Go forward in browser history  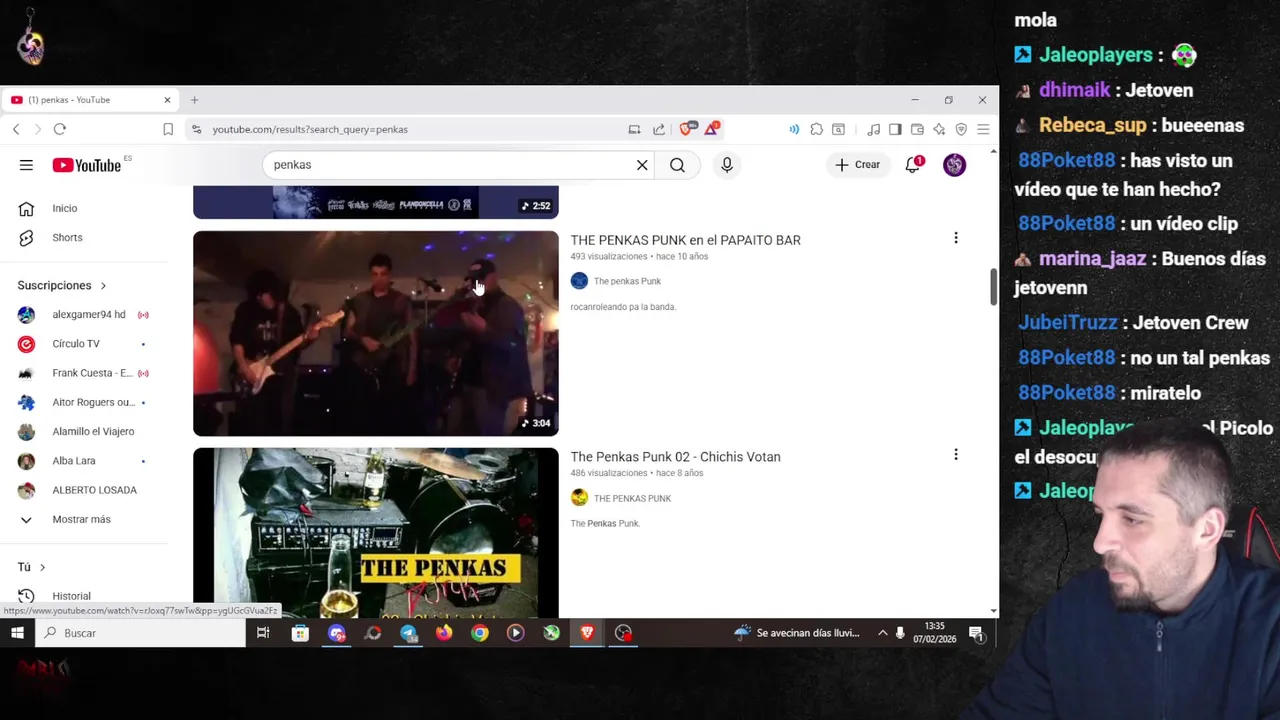[x=37, y=129]
